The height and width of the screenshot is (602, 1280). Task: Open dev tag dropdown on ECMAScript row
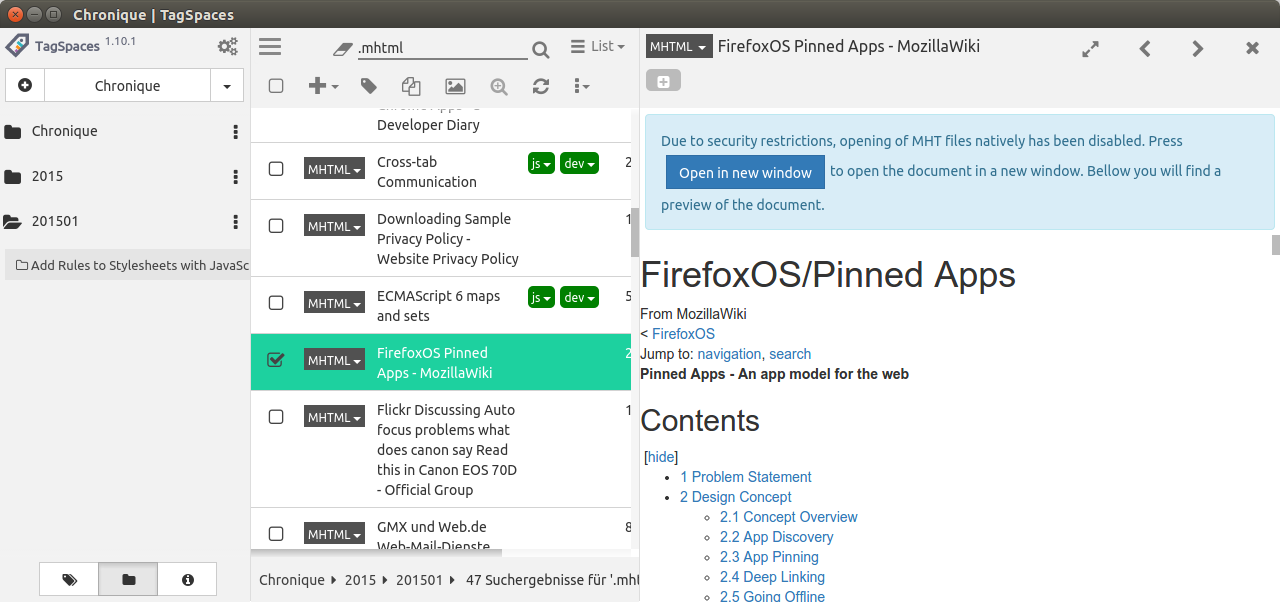click(x=579, y=297)
